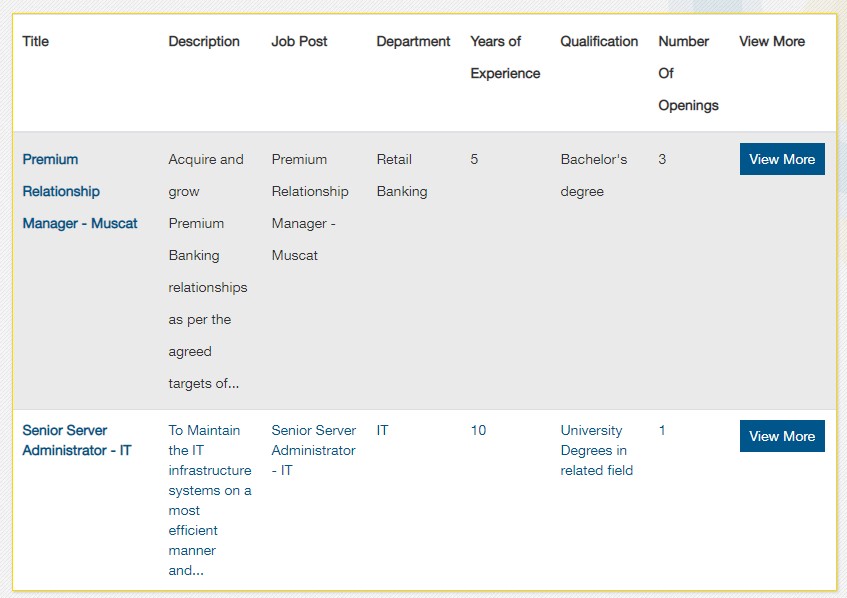Click the Title column header

(x=36, y=42)
